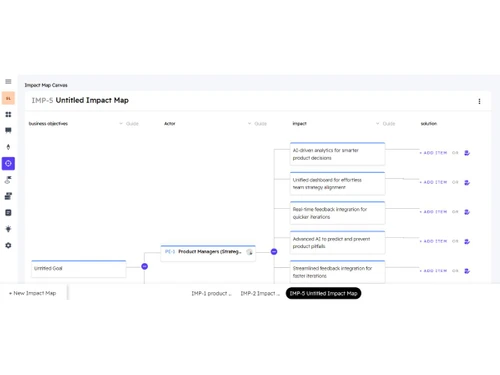Expand Guide dropdown for impact column

386,124
